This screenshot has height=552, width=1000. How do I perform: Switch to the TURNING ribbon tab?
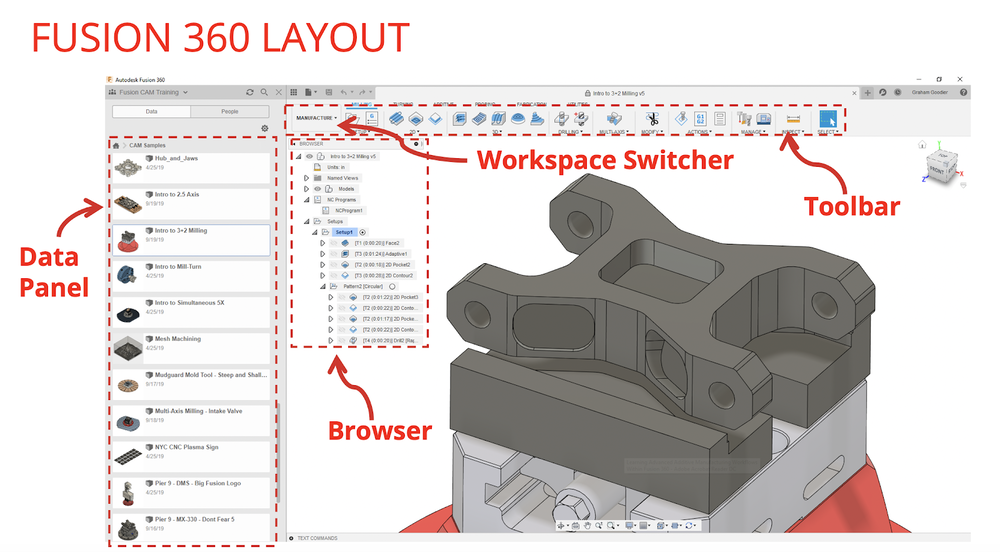pos(403,104)
